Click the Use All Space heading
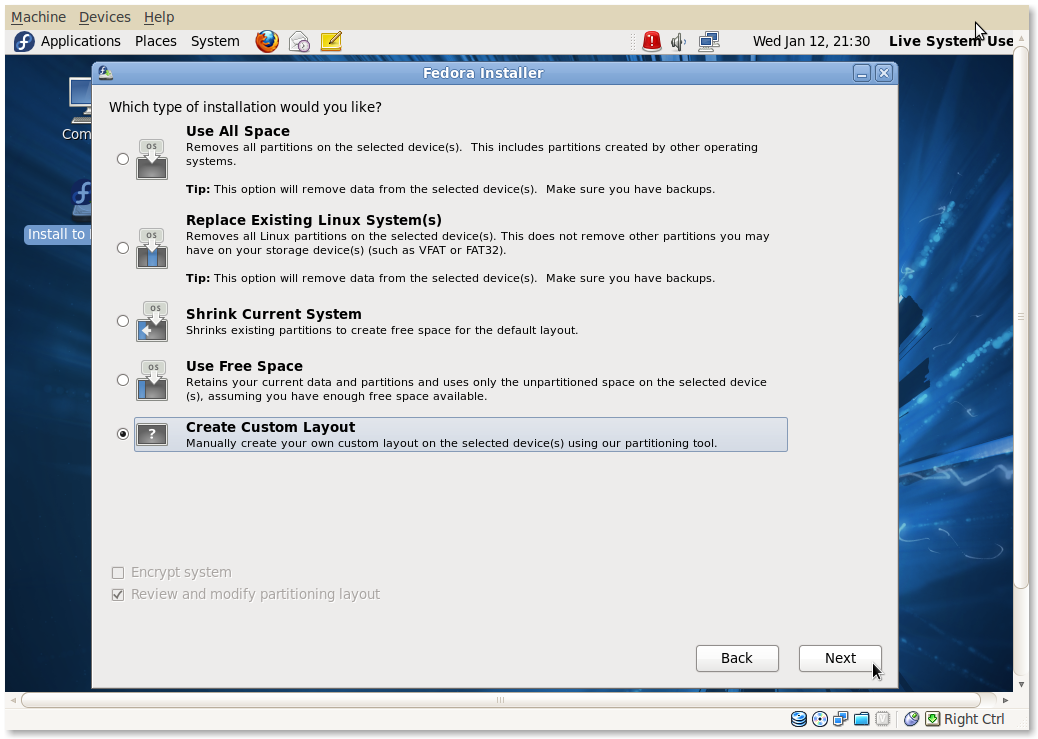 tap(238, 131)
